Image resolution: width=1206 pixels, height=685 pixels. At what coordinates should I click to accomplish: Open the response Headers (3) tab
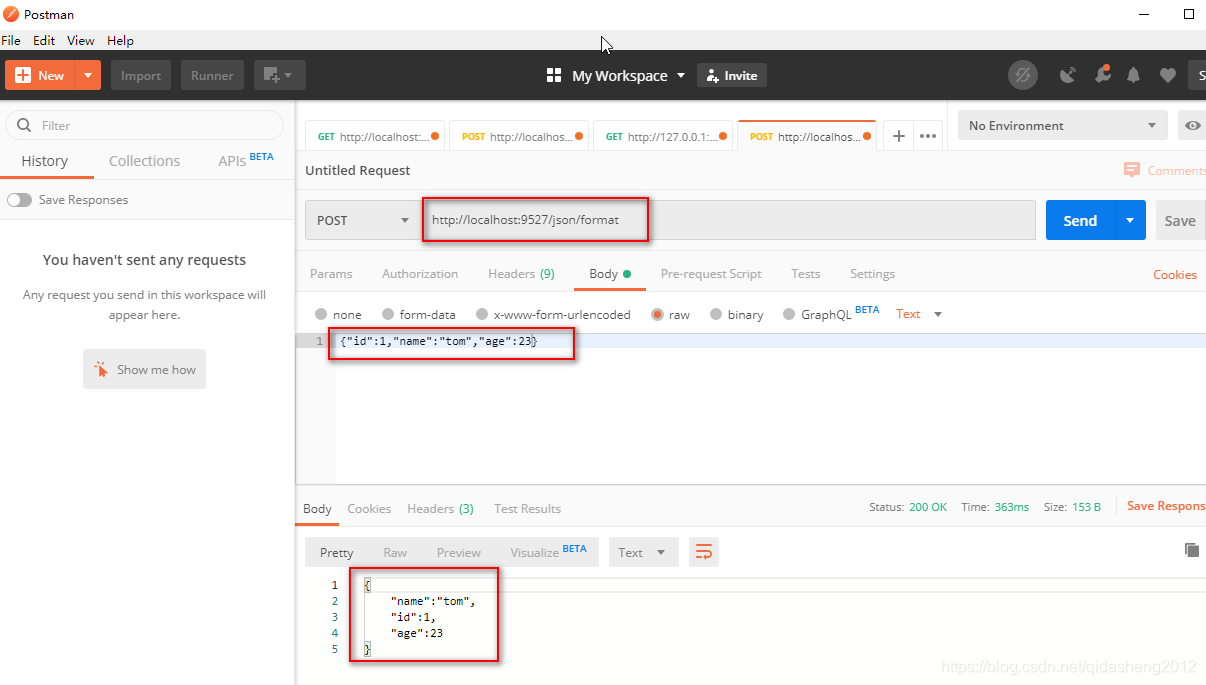(440, 509)
